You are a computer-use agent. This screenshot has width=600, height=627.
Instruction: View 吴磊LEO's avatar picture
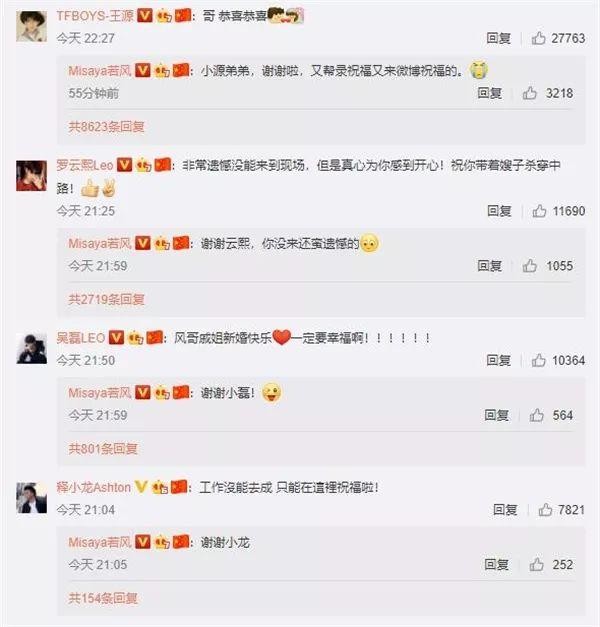[x=31, y=349]
